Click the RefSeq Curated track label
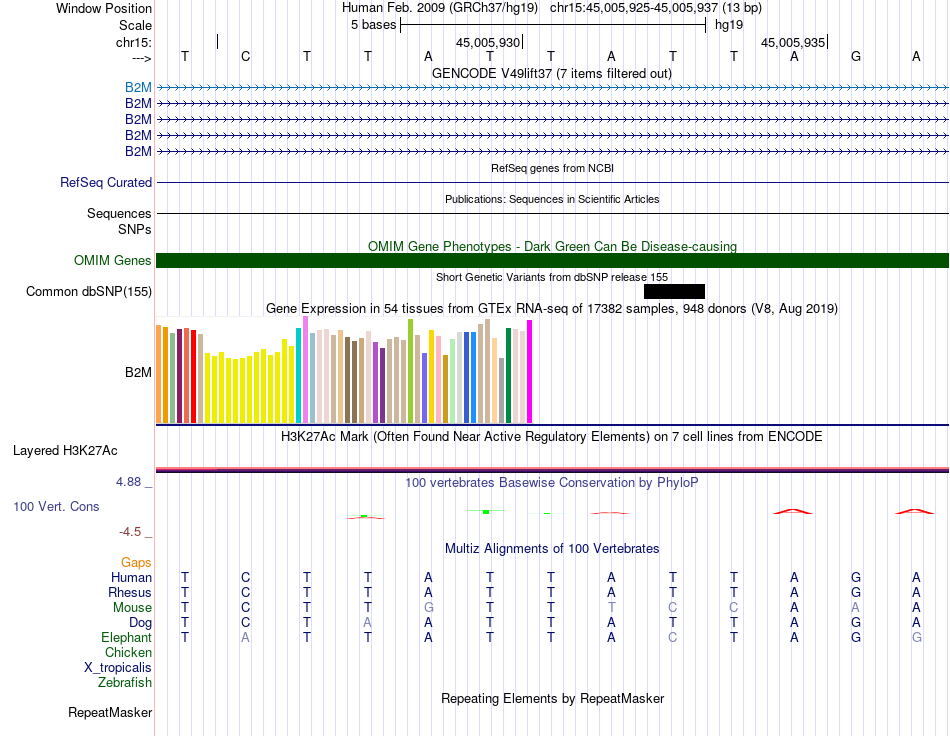950x736 pixels. click(105, 182)
